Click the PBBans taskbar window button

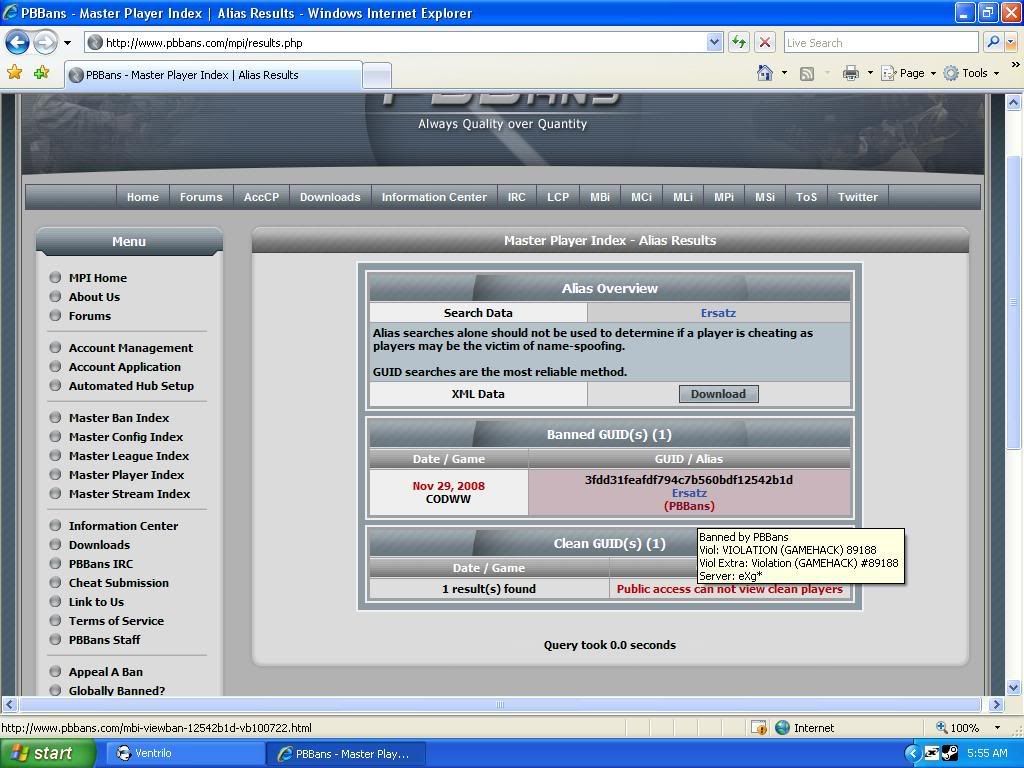pos(346,754)
